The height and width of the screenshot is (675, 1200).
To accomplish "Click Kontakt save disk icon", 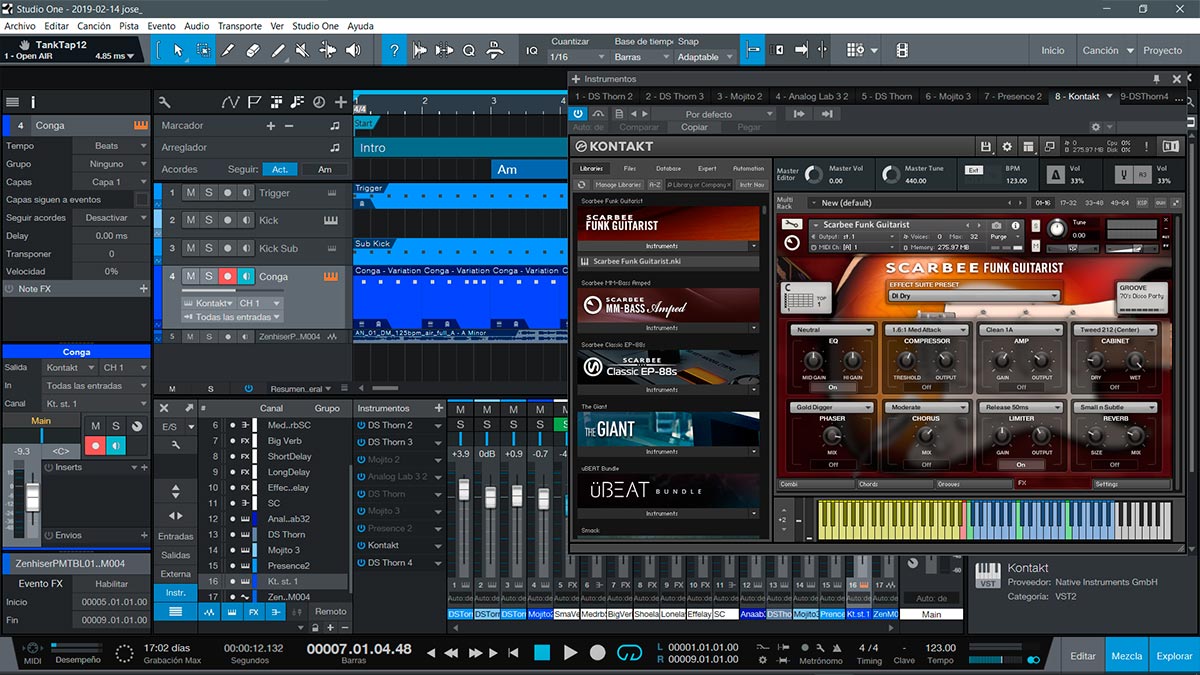I will (986, 147).
